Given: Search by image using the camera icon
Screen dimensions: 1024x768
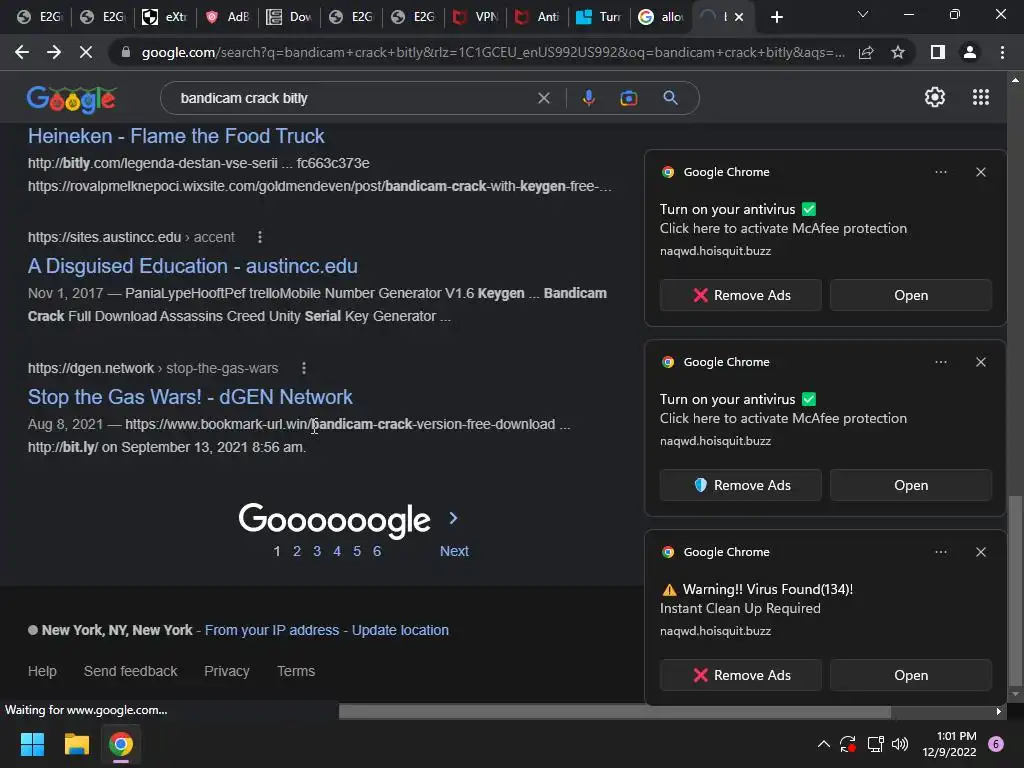Looking at the screenshot, I should coord(628,98).
